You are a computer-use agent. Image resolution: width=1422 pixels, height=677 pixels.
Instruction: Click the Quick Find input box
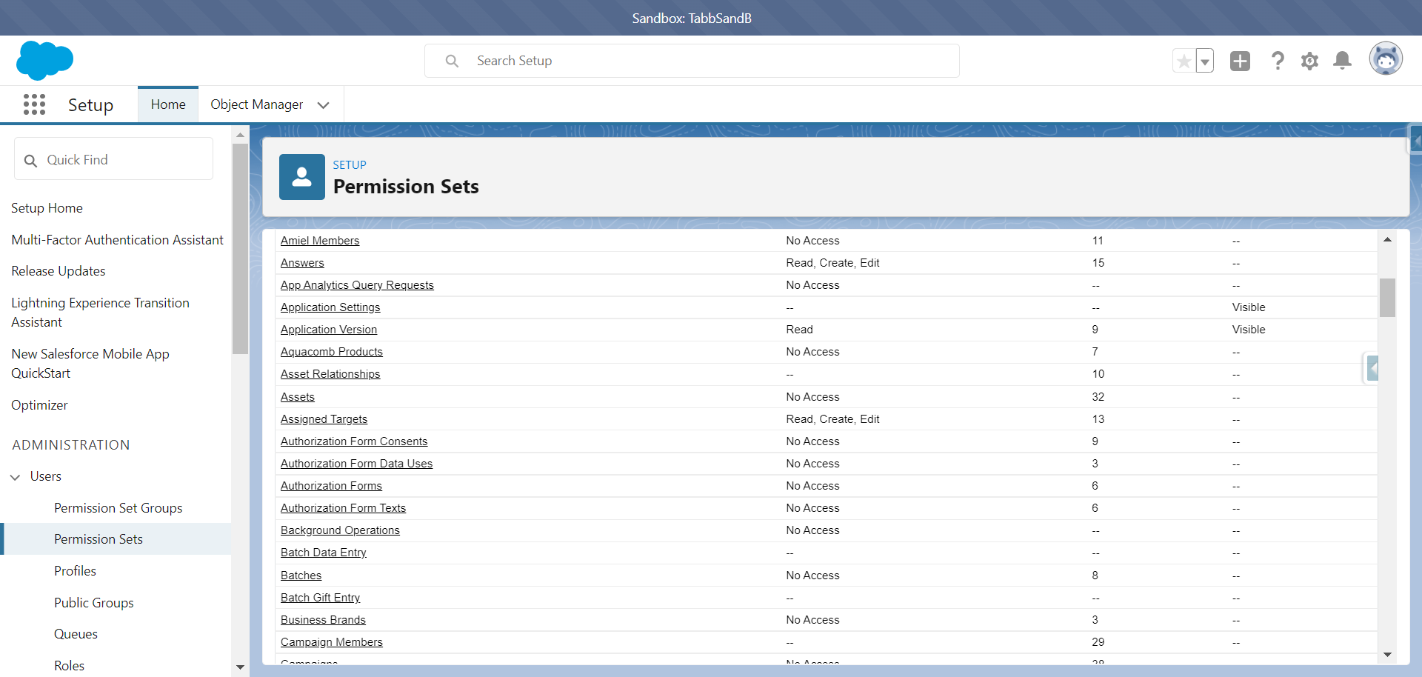coord(114,160)
